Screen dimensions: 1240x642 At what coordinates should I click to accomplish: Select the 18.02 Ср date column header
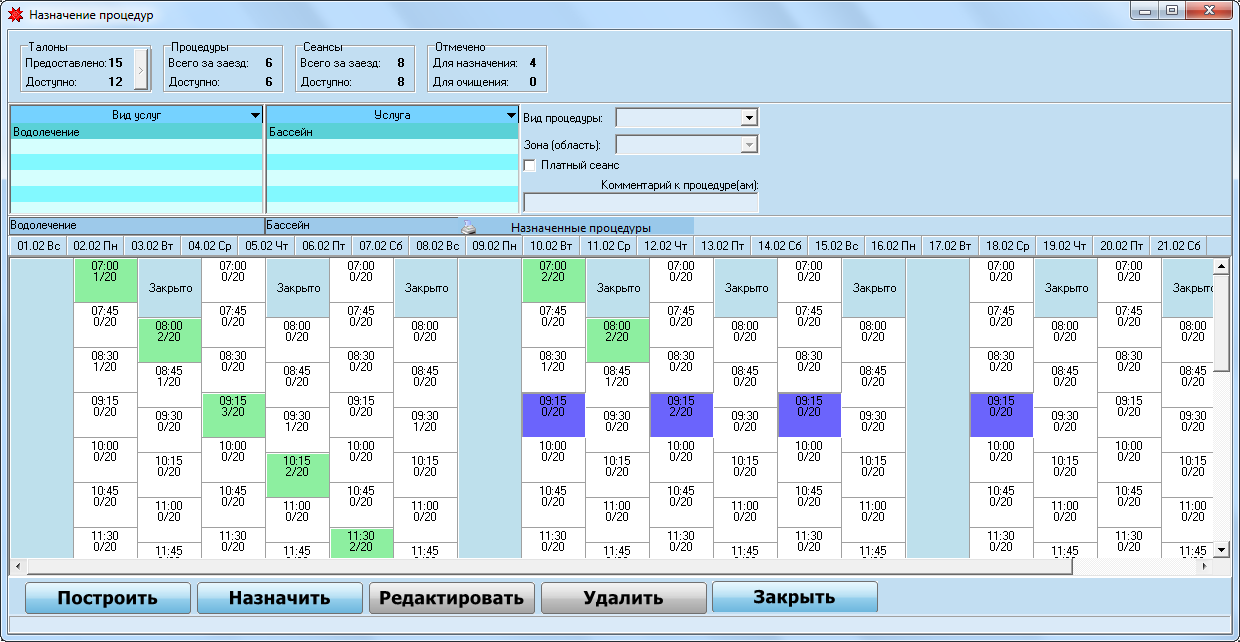pyautogui.click(x=1008, y=245)
